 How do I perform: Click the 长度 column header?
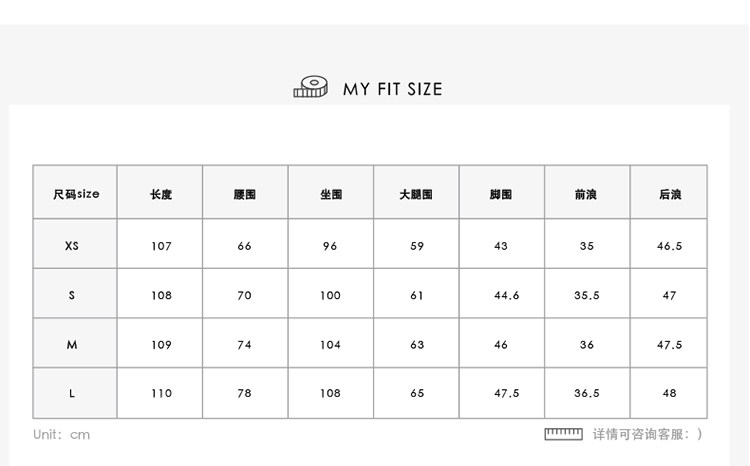161,194
